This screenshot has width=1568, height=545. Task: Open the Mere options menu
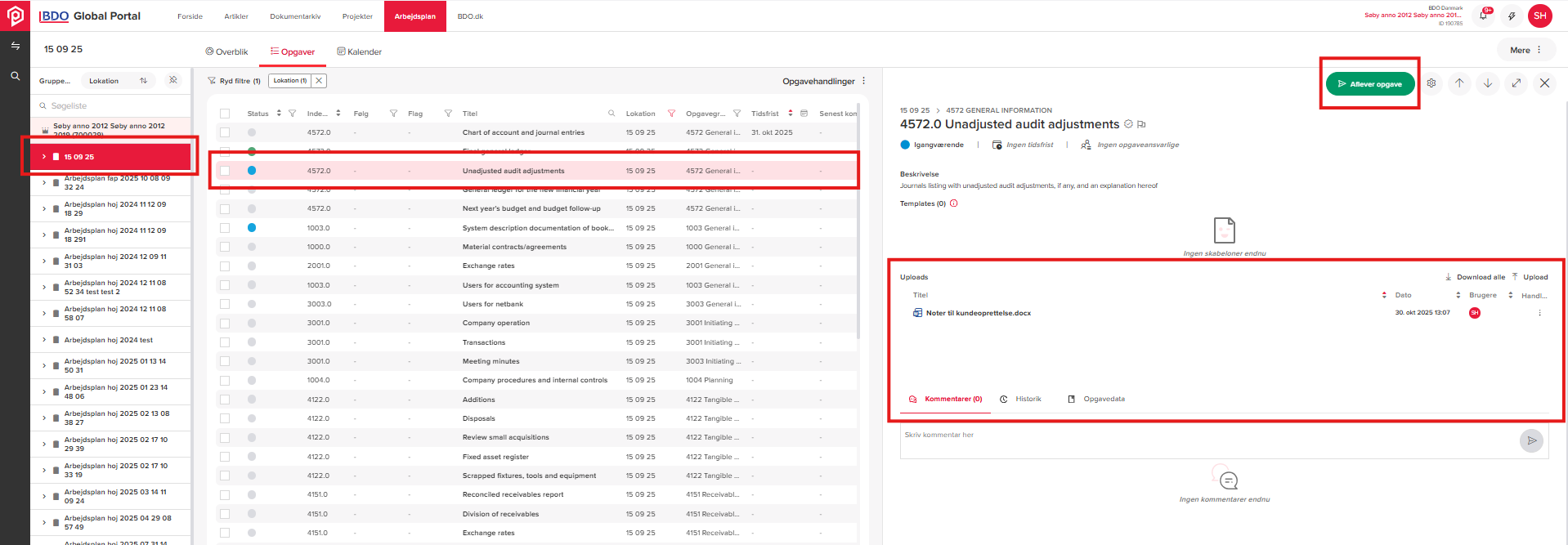click(1525, 50)
